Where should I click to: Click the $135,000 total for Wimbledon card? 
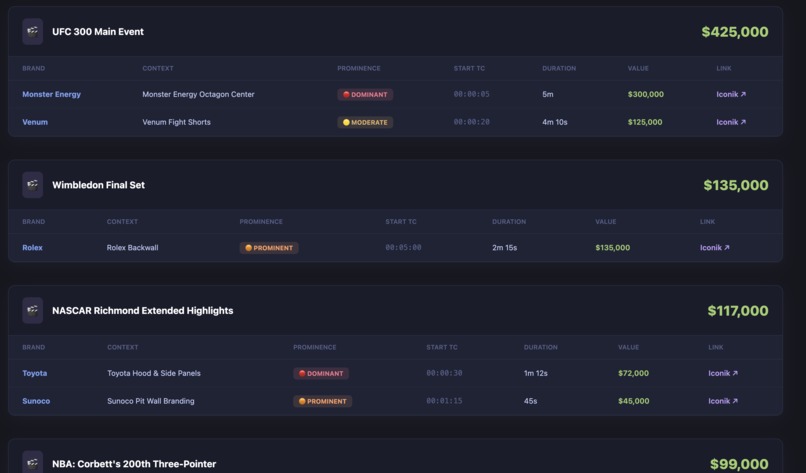click(x=736, y=185)
